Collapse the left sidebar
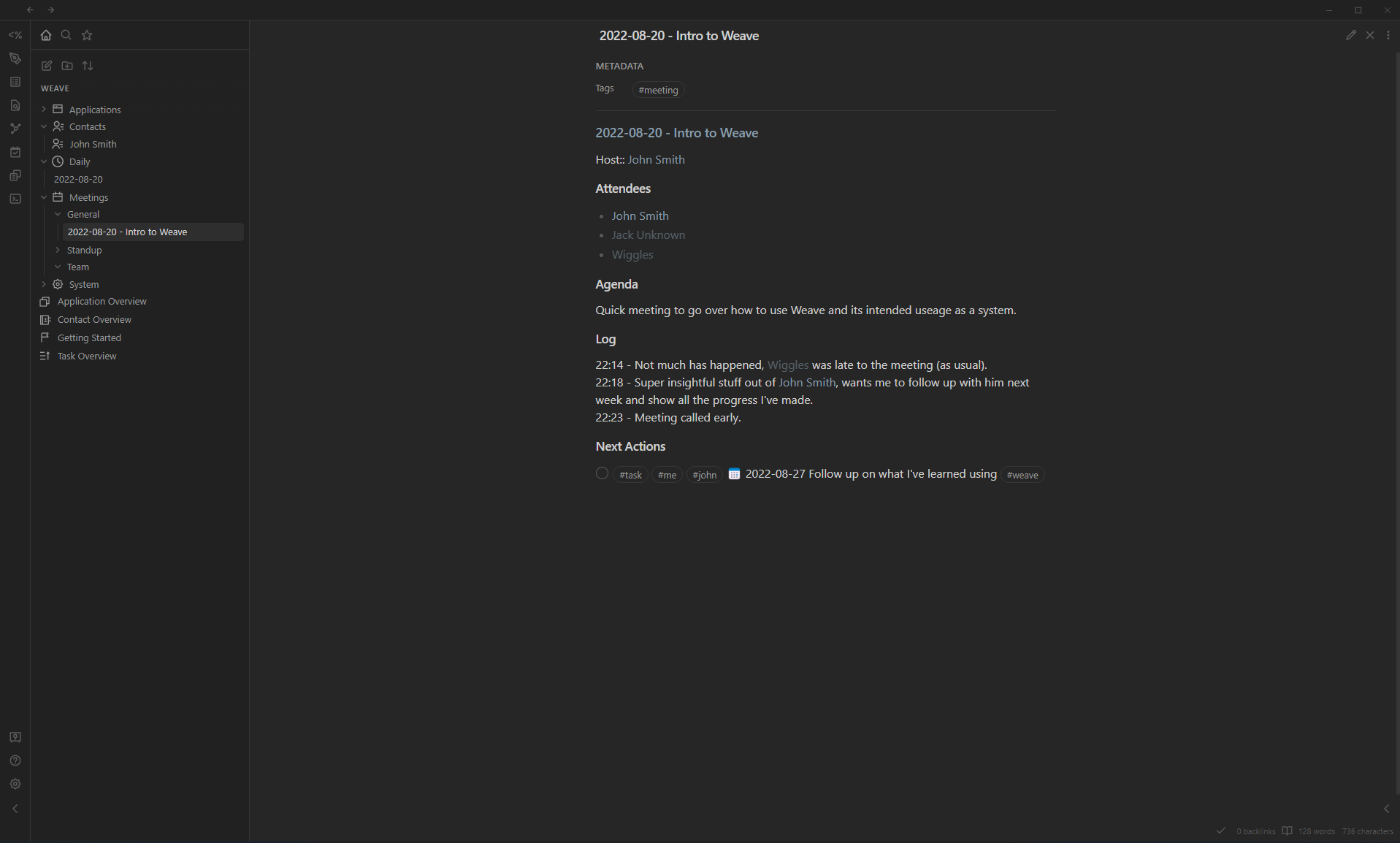This screenshot has height=843, width=1400. (15, 809)
